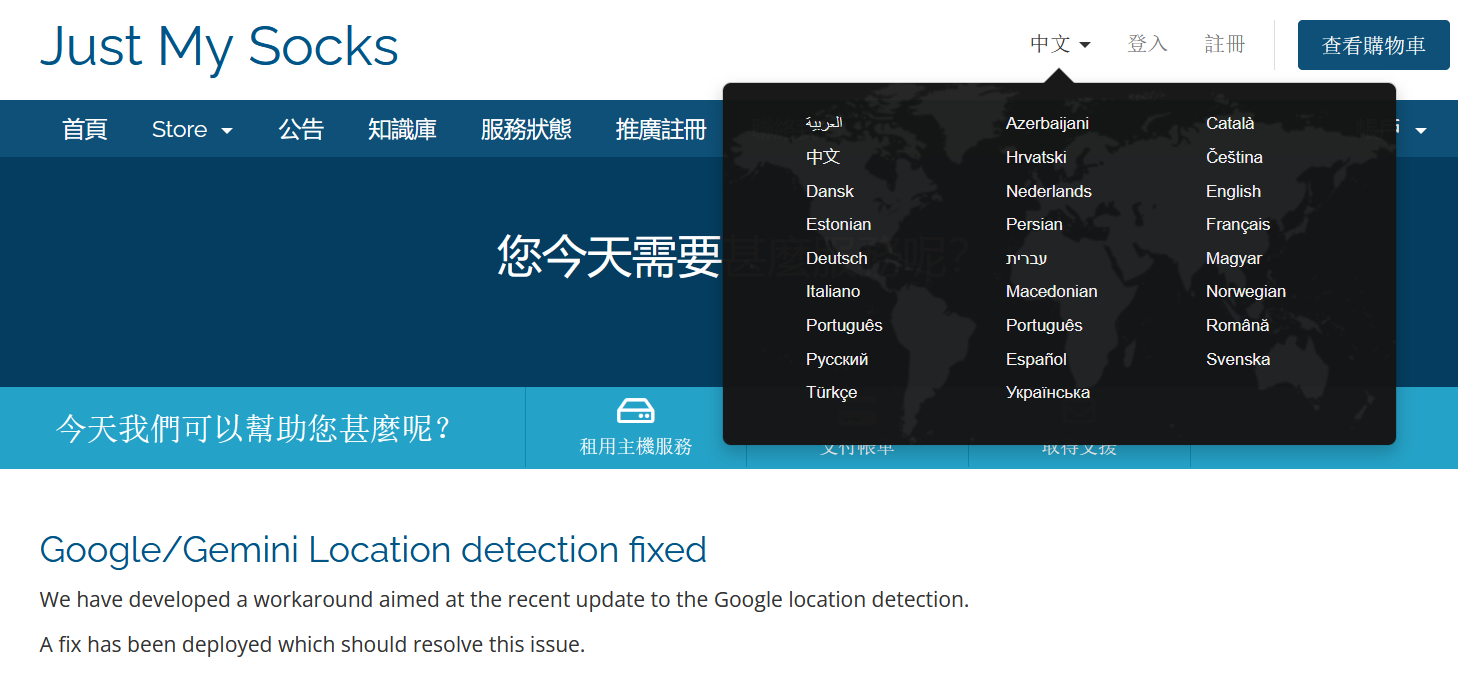Screen dimensions: 1458x681
Task: Choose Nederlands from language popup
Action: (1048, 191)
